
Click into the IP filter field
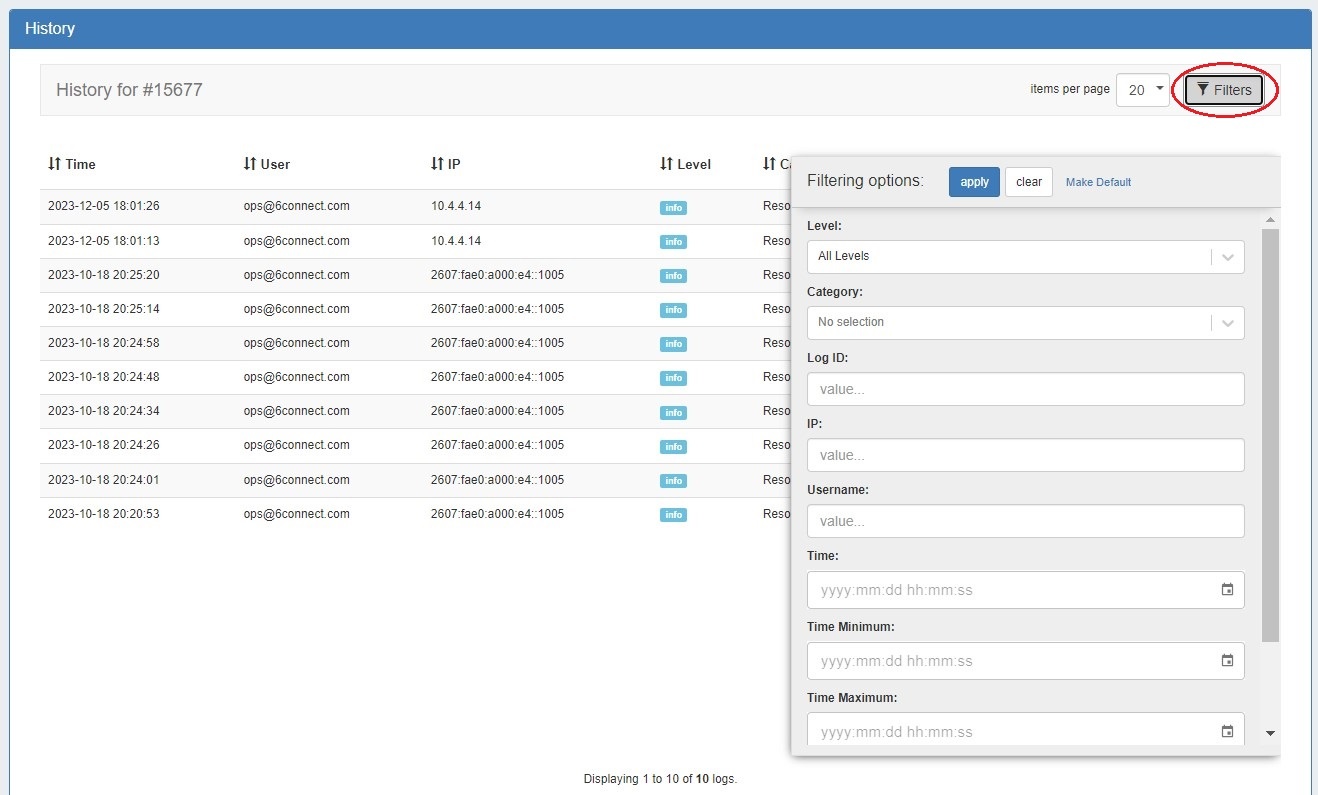(x=1025, y=455)
